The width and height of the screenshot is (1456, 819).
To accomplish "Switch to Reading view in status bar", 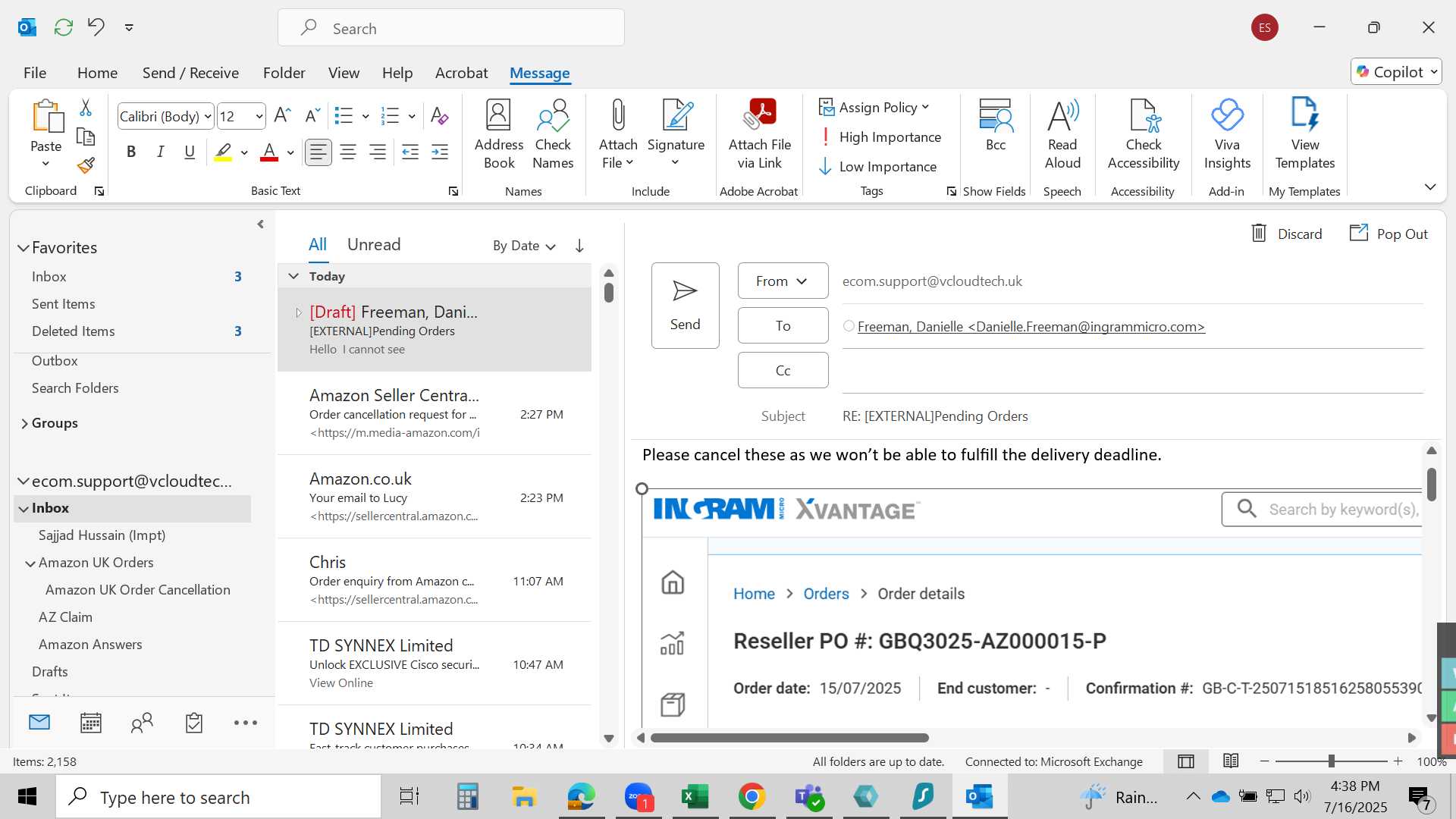I will 1231,761.
